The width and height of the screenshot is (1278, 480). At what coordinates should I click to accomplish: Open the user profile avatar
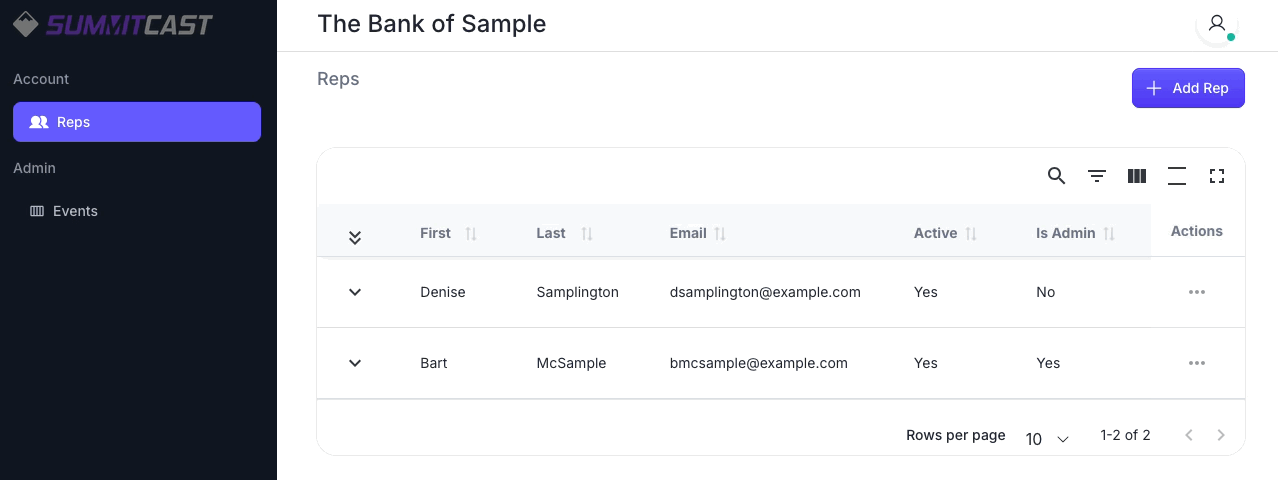point(1217,24)
